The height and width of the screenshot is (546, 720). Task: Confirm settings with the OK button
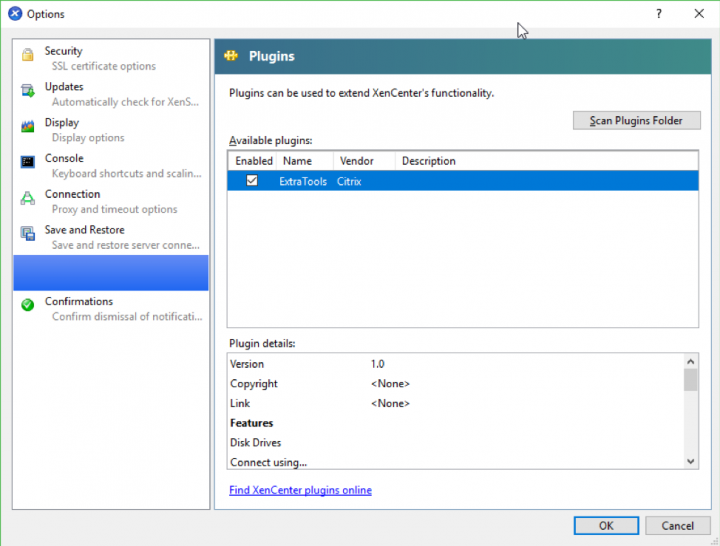click(x=606, y=525)
